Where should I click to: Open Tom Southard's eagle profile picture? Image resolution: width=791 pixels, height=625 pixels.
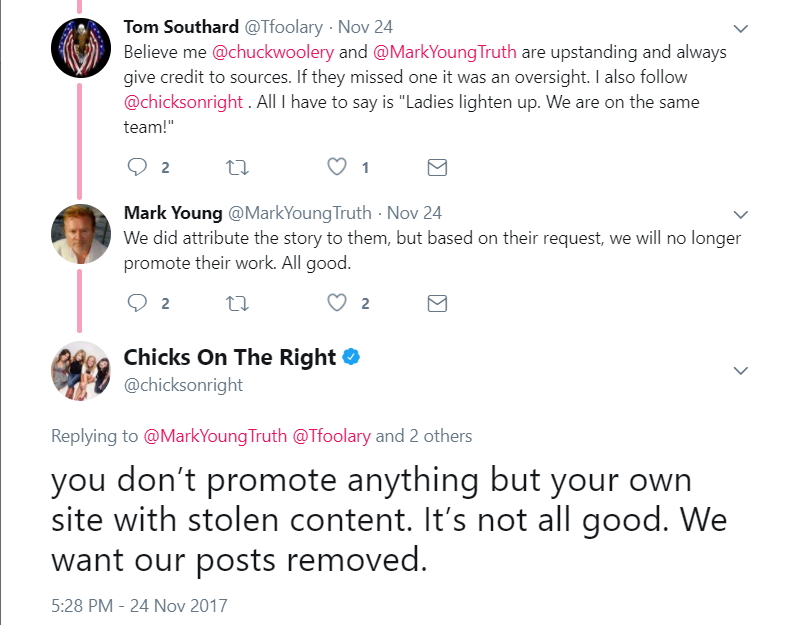(80, 47)
